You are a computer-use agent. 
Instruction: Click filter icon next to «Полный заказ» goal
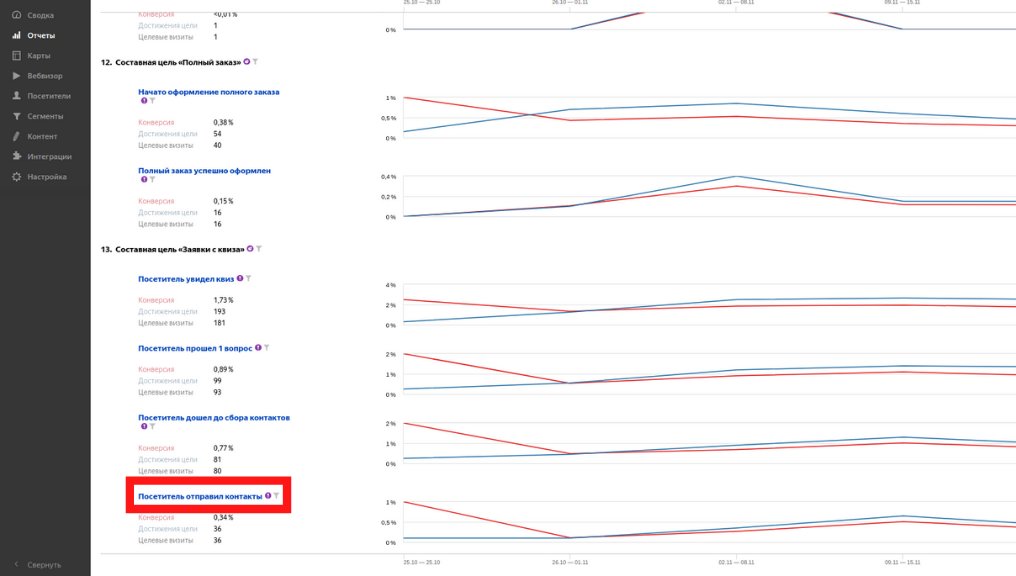256,62
